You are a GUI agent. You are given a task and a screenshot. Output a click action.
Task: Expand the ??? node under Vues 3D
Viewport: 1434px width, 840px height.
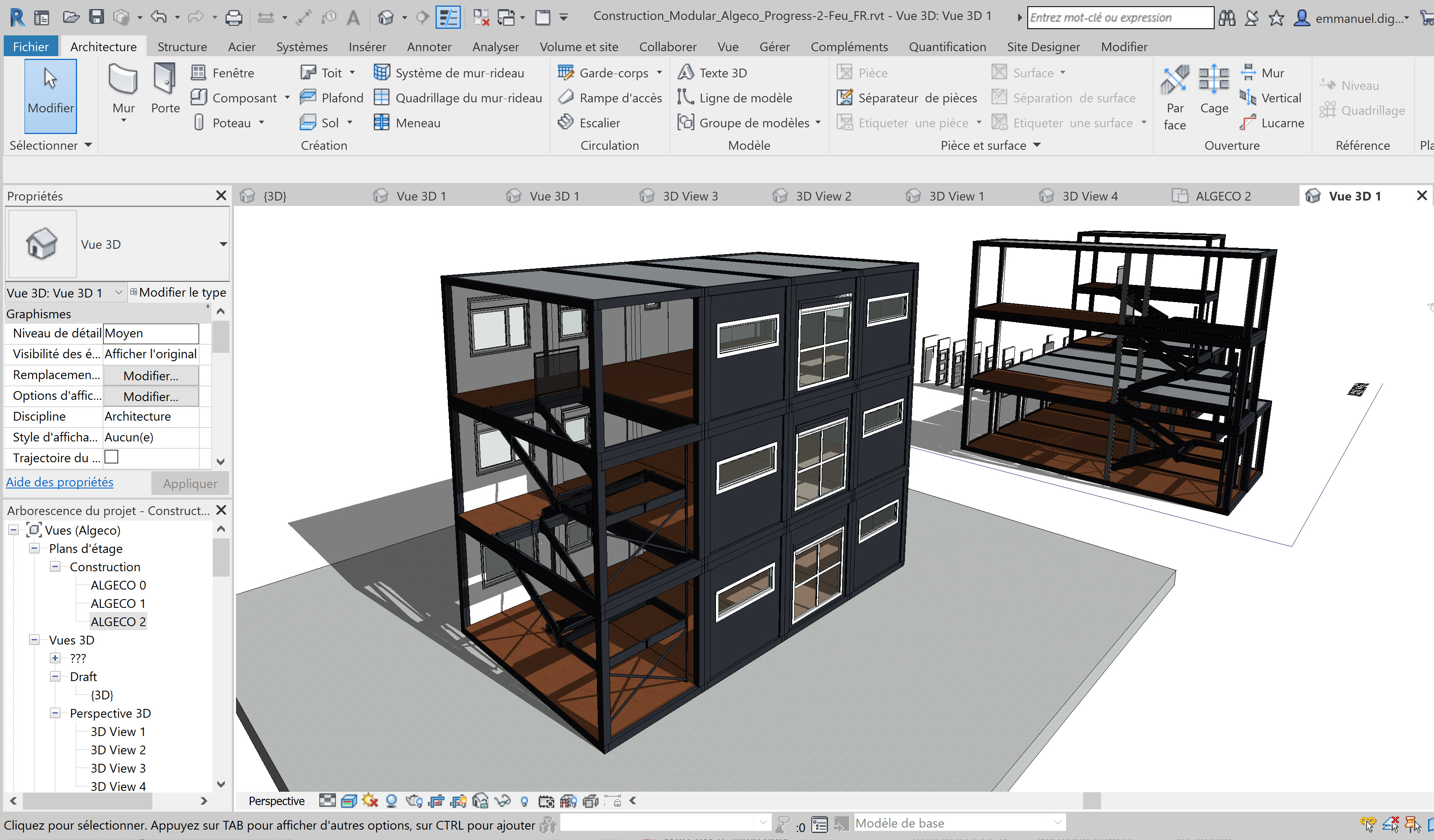[x=55, y=658]
